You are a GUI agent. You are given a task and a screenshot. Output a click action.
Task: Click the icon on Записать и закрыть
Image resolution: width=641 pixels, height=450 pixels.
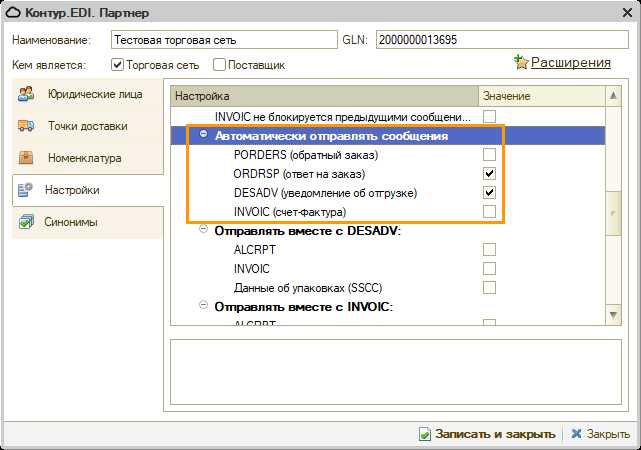[x=425, y=434]
